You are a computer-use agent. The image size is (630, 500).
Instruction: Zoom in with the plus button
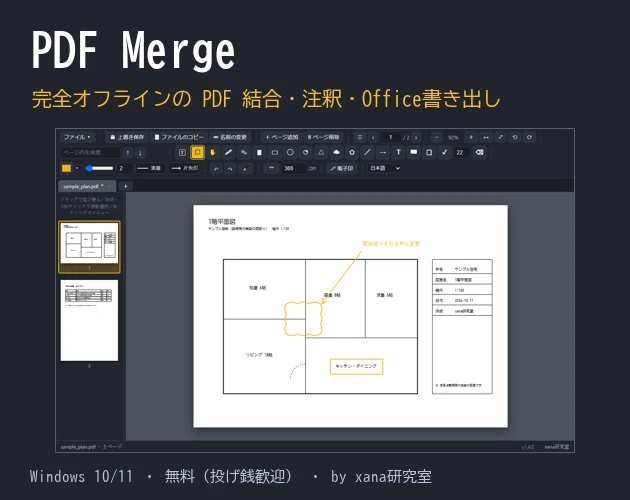[471, 137]
